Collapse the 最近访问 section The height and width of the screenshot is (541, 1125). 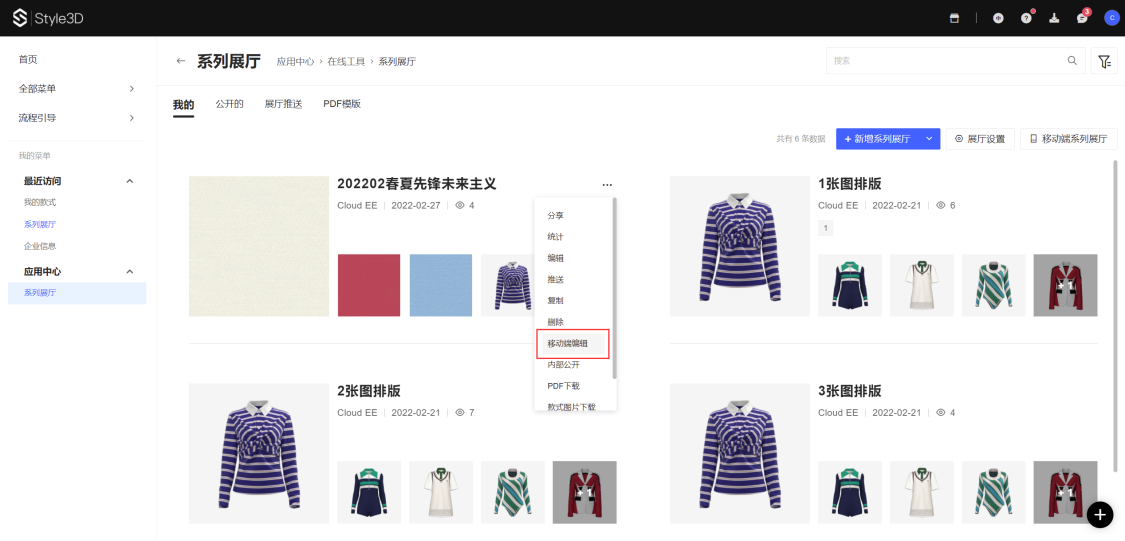(x=129, y=181)
